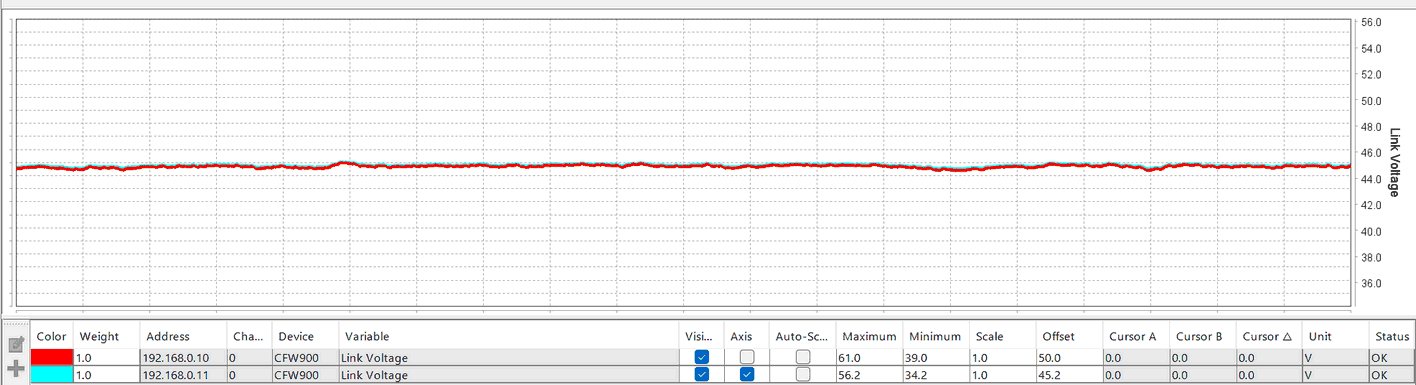Open the red color swatch for 192.168.0.10

coord(52,357)
